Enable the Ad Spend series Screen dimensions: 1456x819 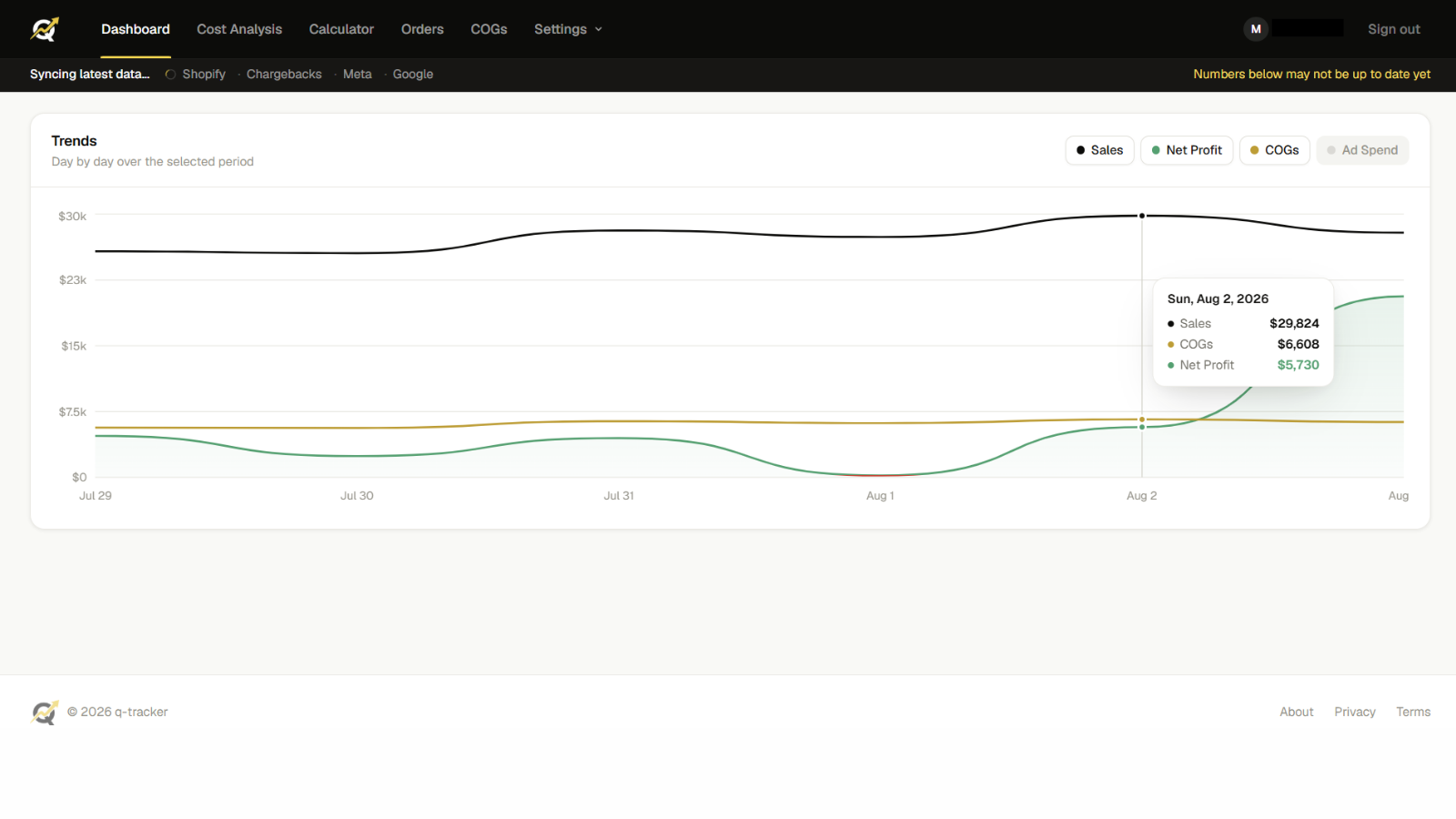point(1362,150)
